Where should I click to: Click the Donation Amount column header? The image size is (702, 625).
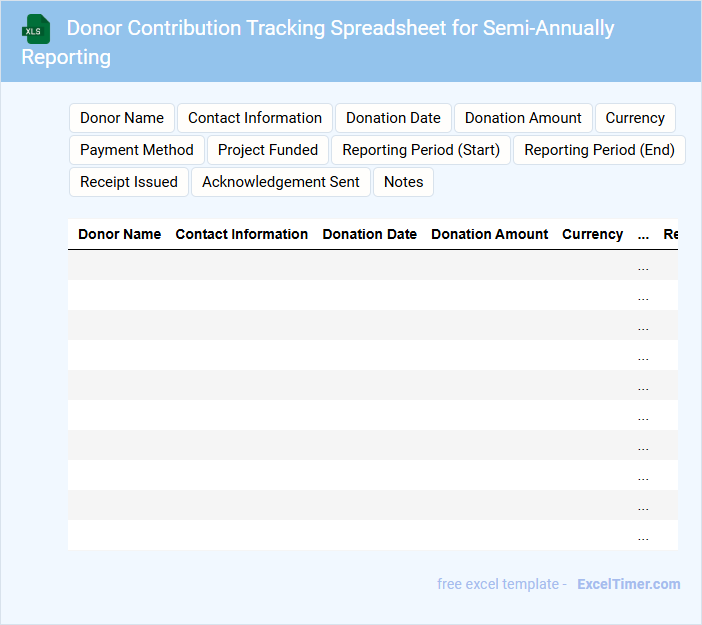coord(490,234)
